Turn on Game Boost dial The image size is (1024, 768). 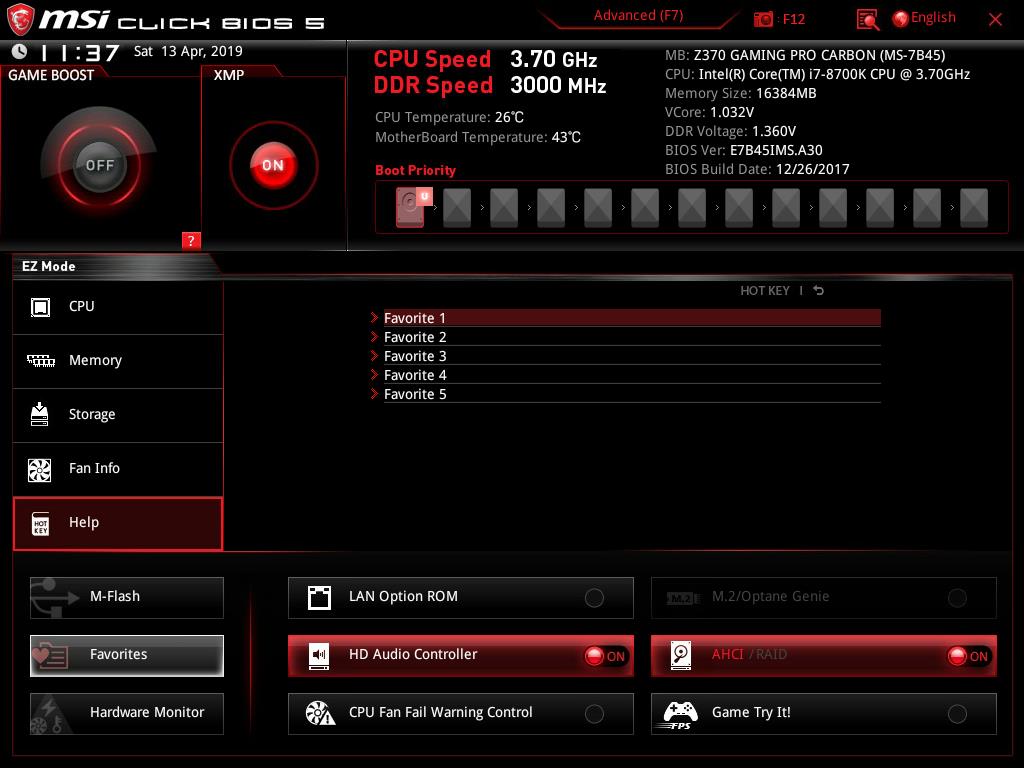[99, 165]
